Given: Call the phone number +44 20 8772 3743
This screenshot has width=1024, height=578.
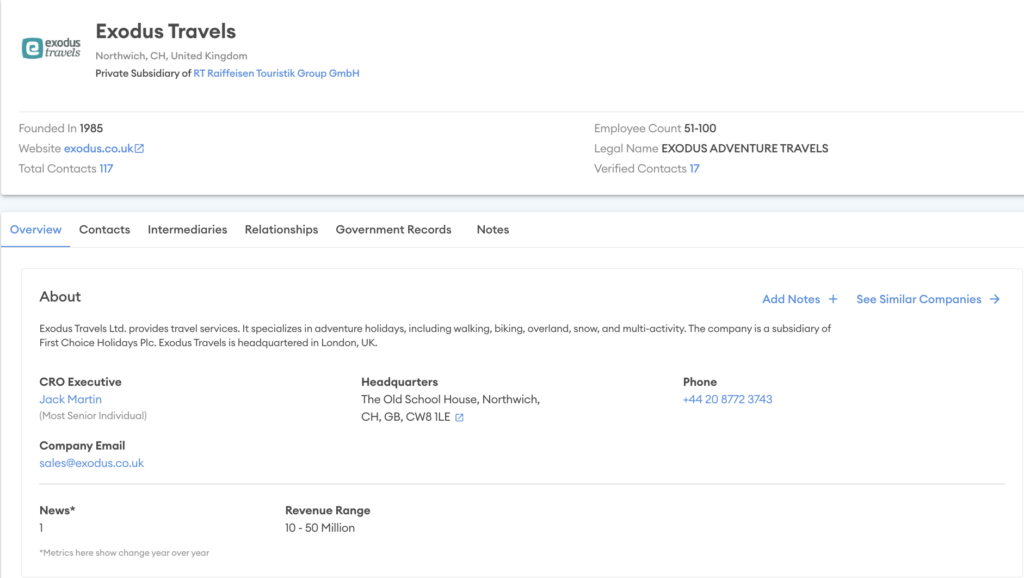Looking at the screenshot, I should [728, 399].
